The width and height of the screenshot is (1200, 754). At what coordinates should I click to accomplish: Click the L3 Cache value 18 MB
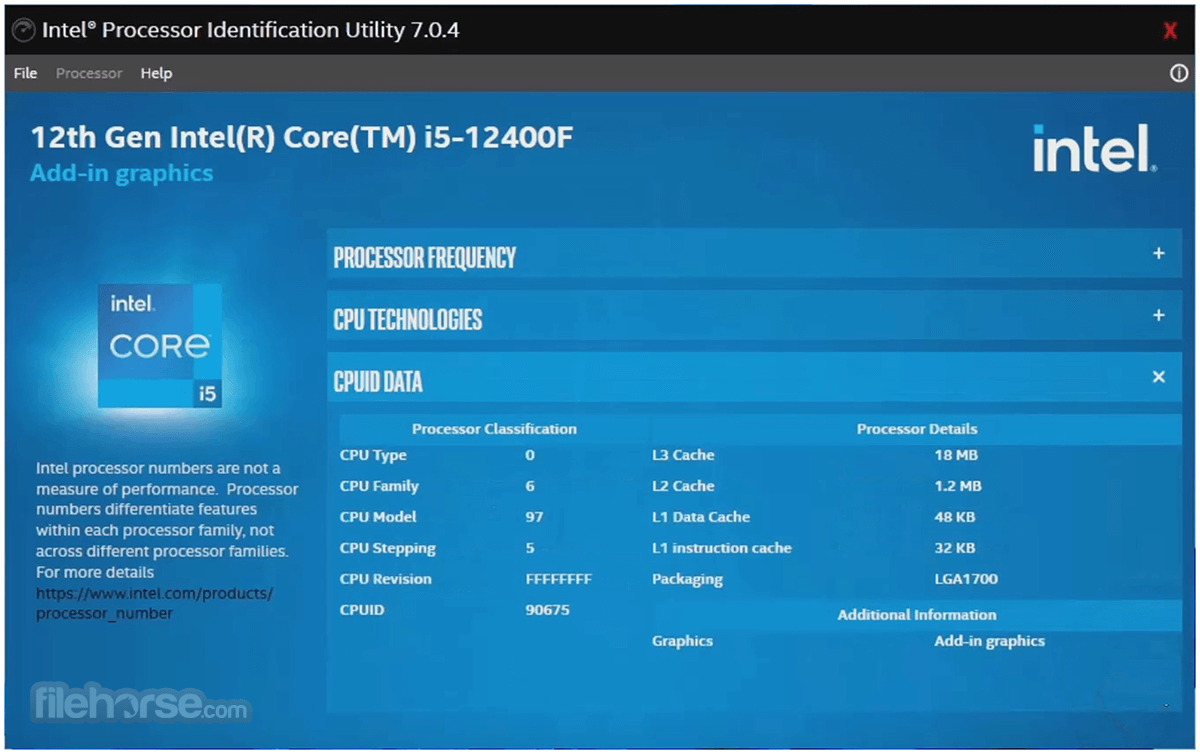pos(956,455)
